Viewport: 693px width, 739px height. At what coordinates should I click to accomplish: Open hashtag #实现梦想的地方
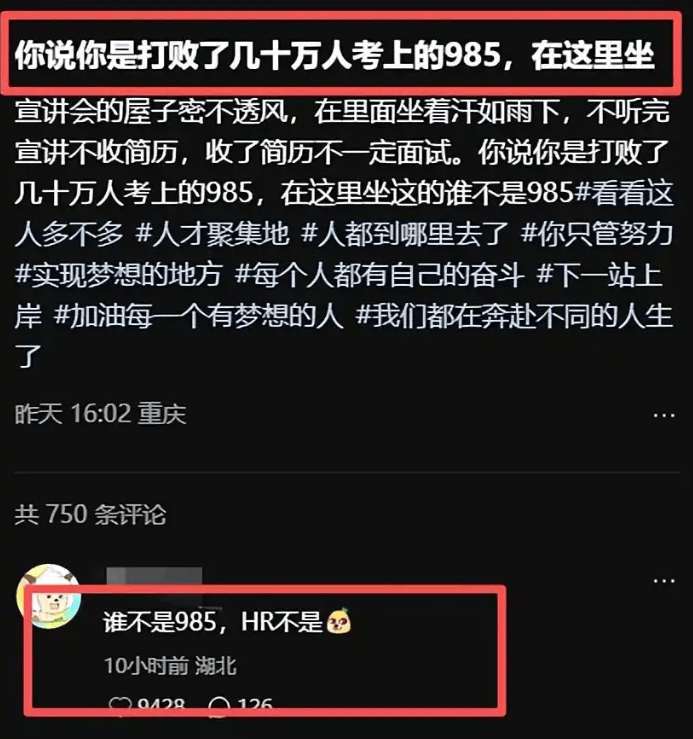(x=118, y=274)
